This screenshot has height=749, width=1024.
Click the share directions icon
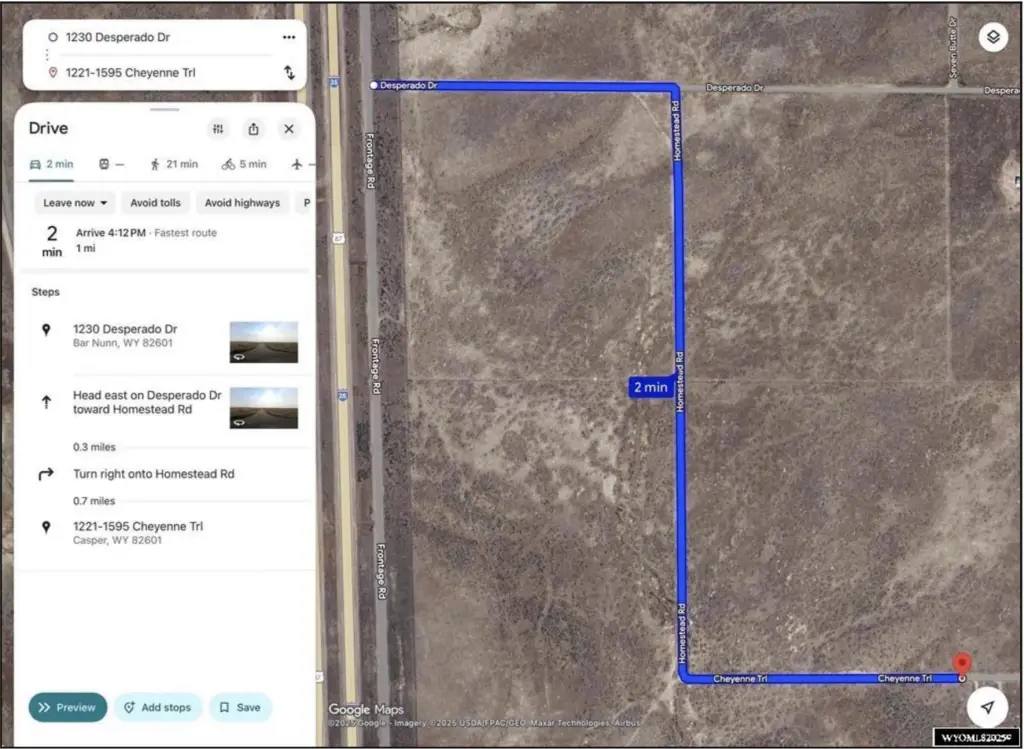[x=254, y=129]
